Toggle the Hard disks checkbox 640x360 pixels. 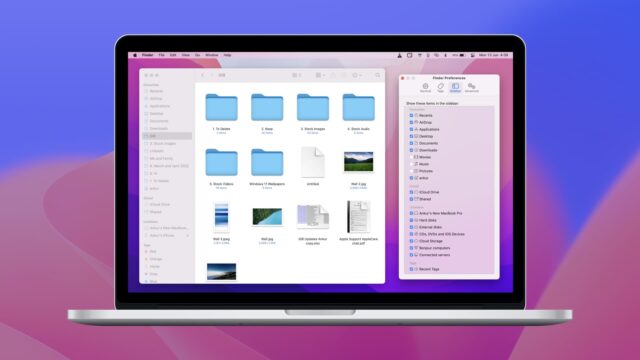click(x=411, y=220)
